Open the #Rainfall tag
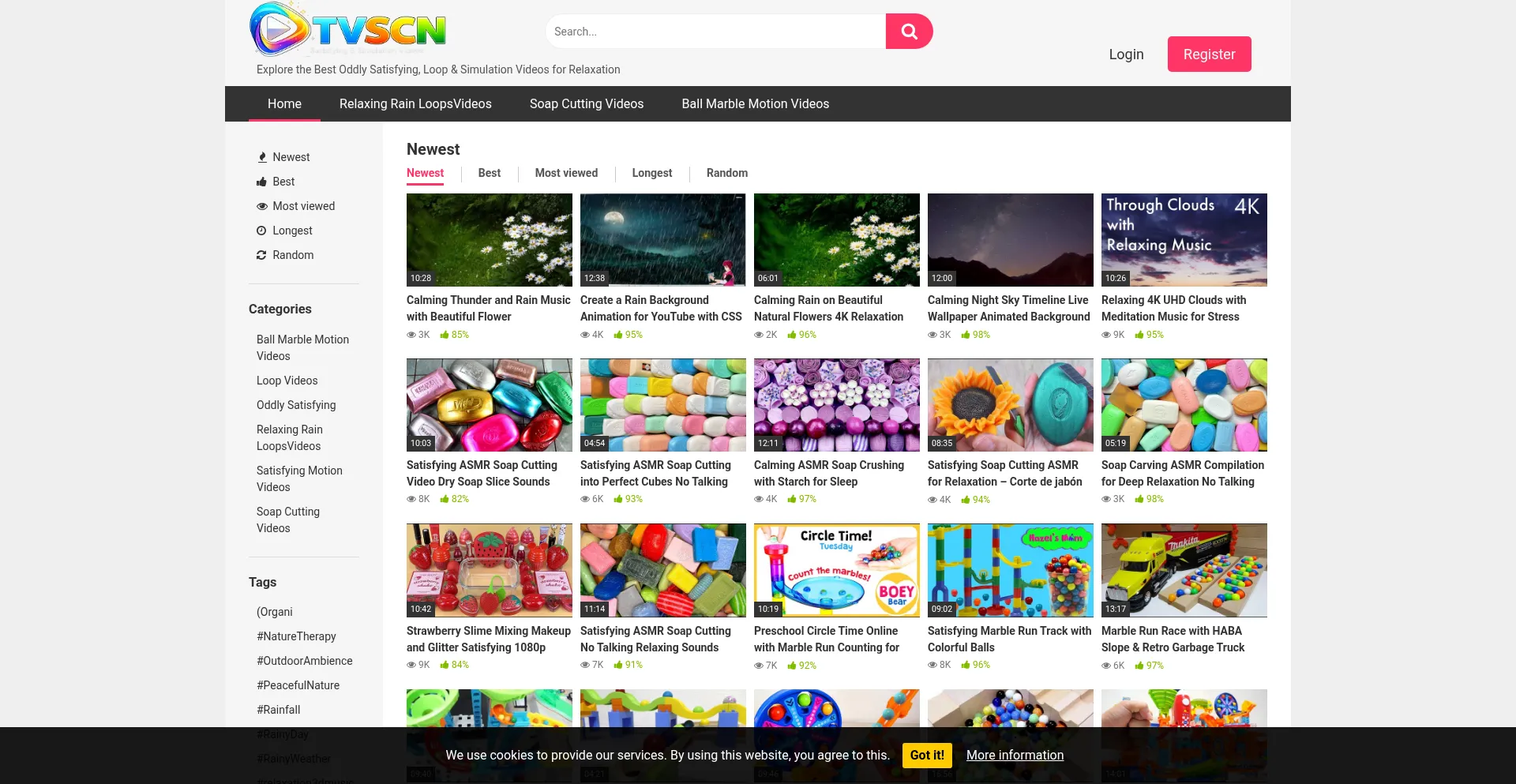The image size is (1516, 784). [279, 710]
